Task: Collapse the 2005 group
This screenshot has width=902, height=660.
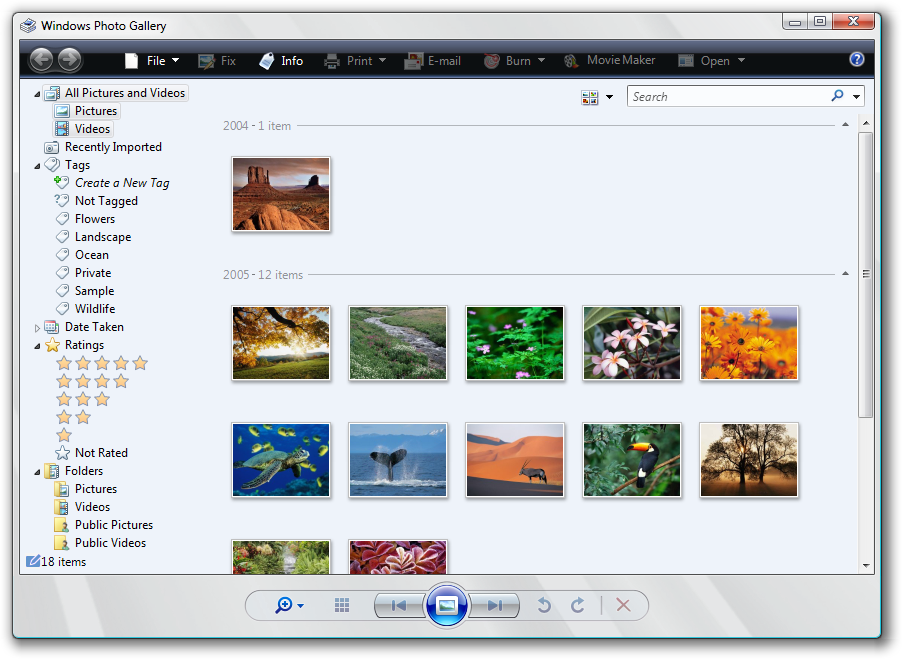Action: click(x=845, y=274)
